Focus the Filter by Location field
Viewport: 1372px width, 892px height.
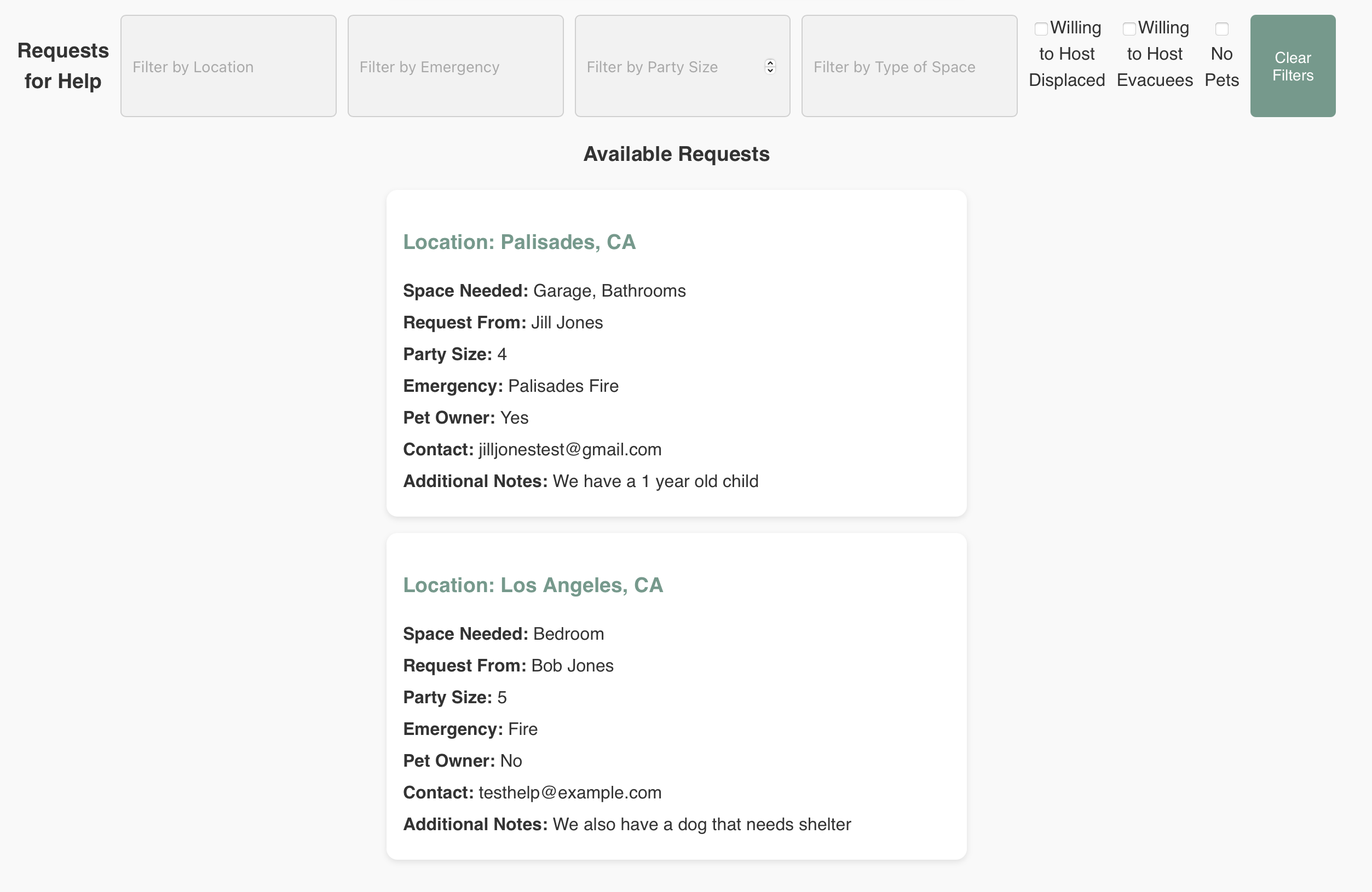coord(228,66)
